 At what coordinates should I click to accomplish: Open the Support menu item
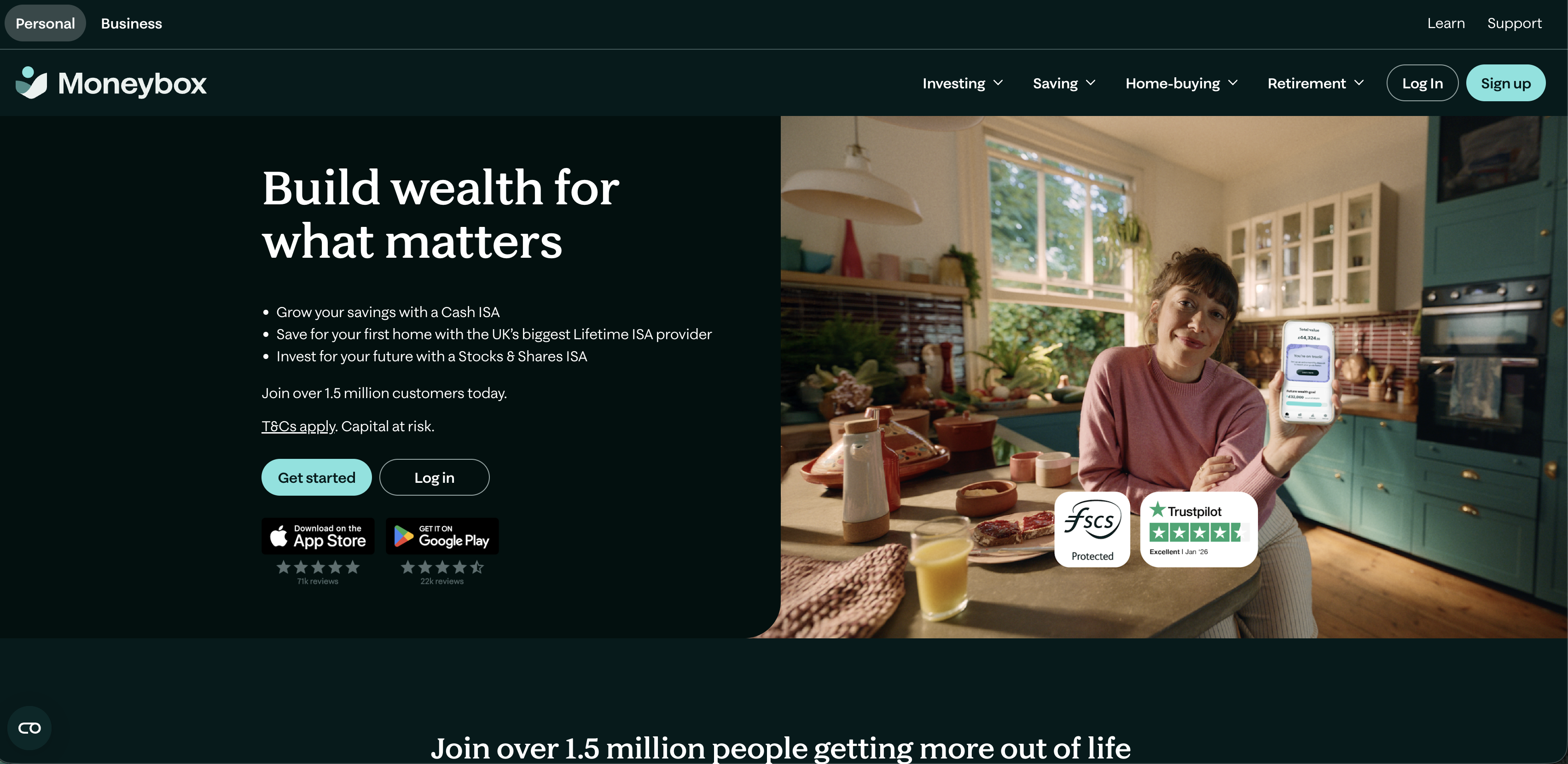[x=1515, y=23]
